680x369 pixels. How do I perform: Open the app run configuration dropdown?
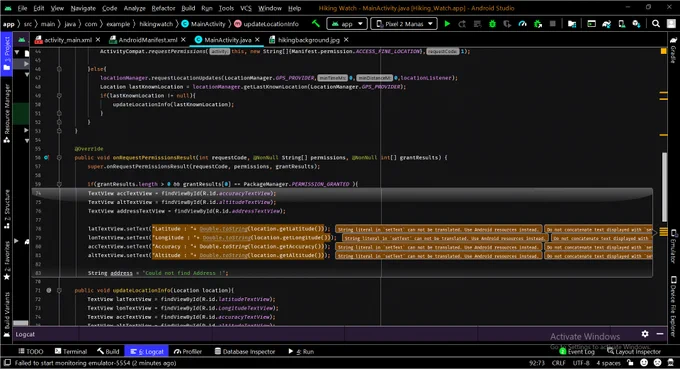click(347, 24)
